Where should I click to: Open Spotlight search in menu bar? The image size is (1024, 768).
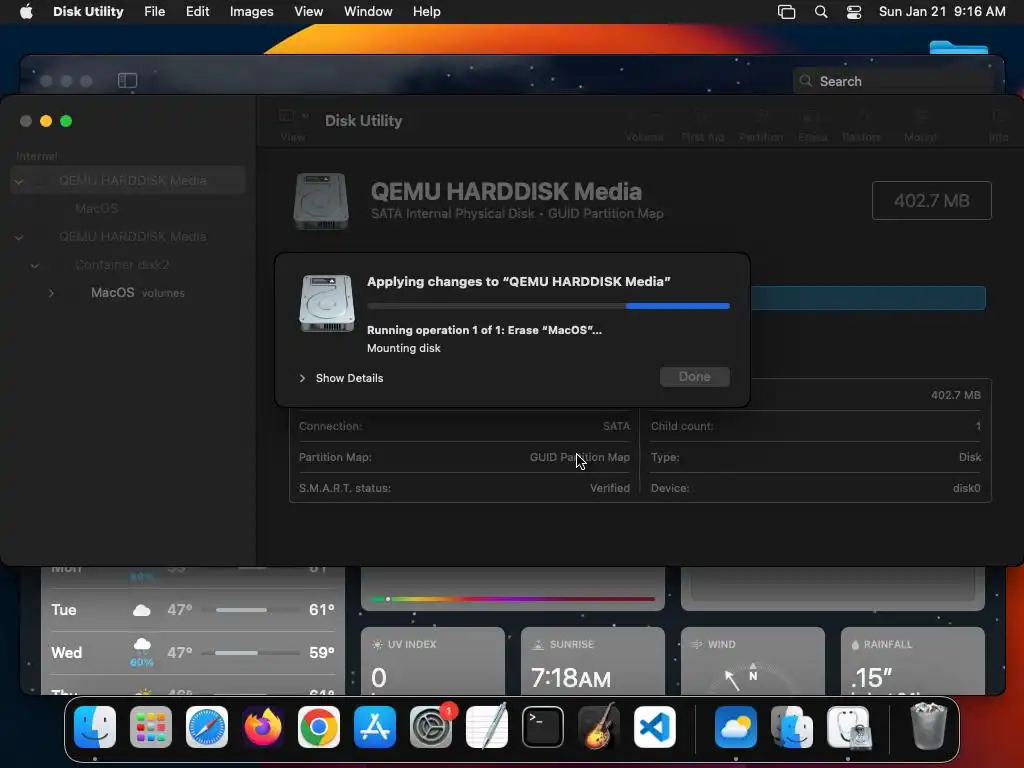821,12
